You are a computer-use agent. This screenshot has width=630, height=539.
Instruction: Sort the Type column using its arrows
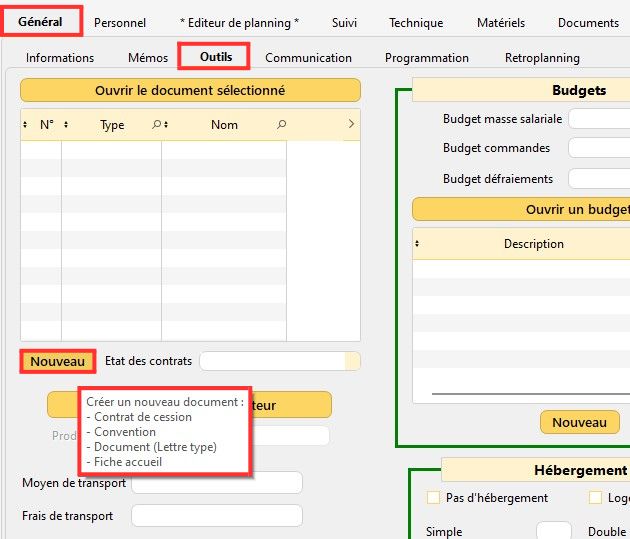point(66,125)
